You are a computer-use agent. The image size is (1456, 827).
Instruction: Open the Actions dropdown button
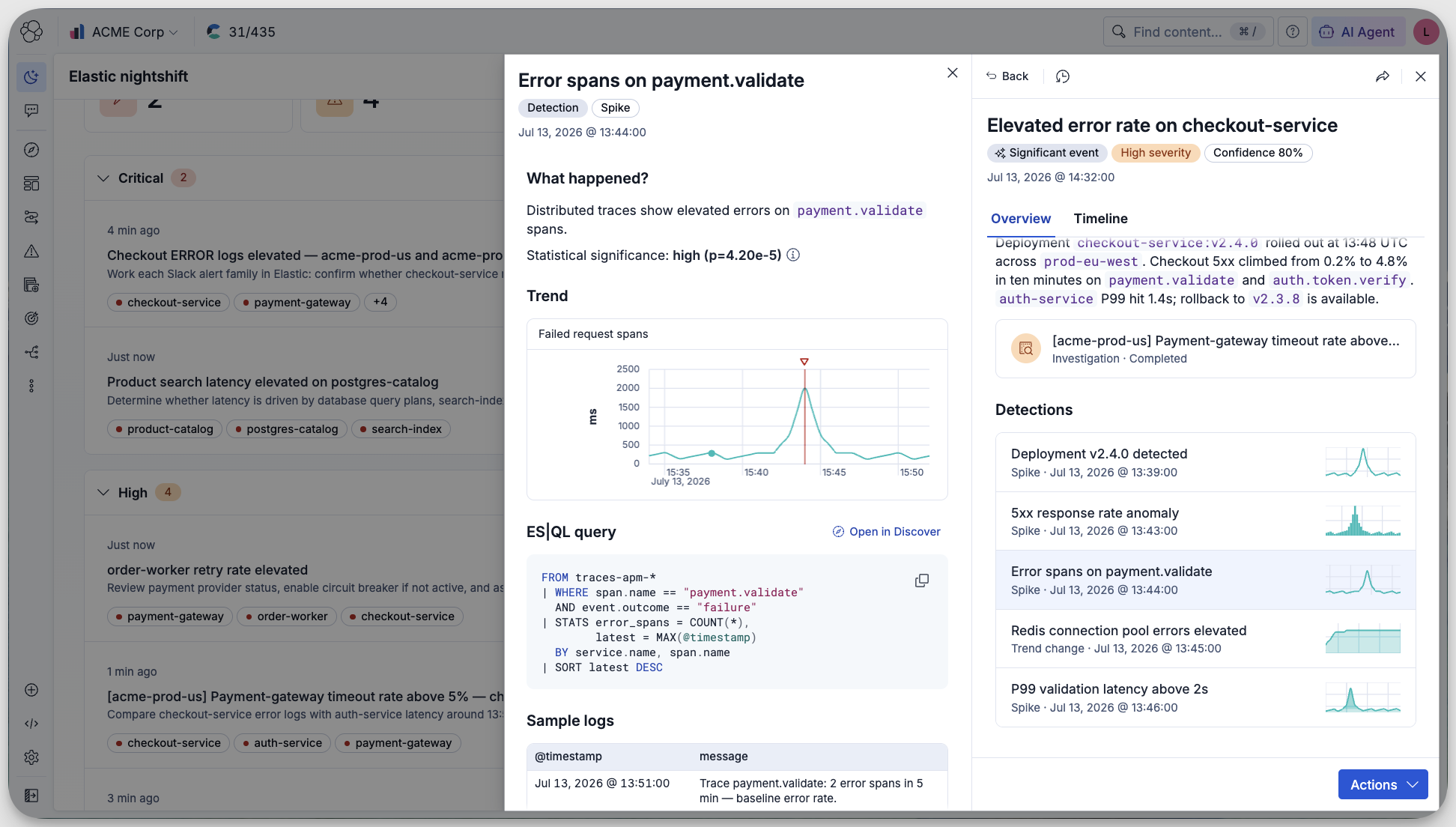(x=1383, y=784)
